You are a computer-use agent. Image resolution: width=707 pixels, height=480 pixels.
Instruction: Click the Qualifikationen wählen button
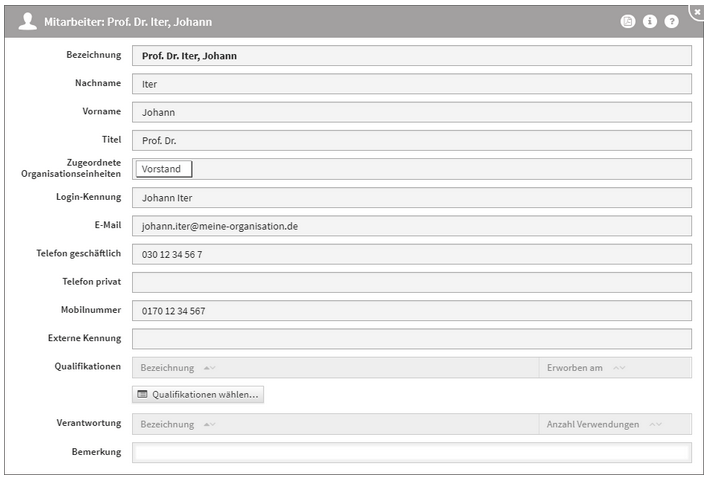coord(198,394)
